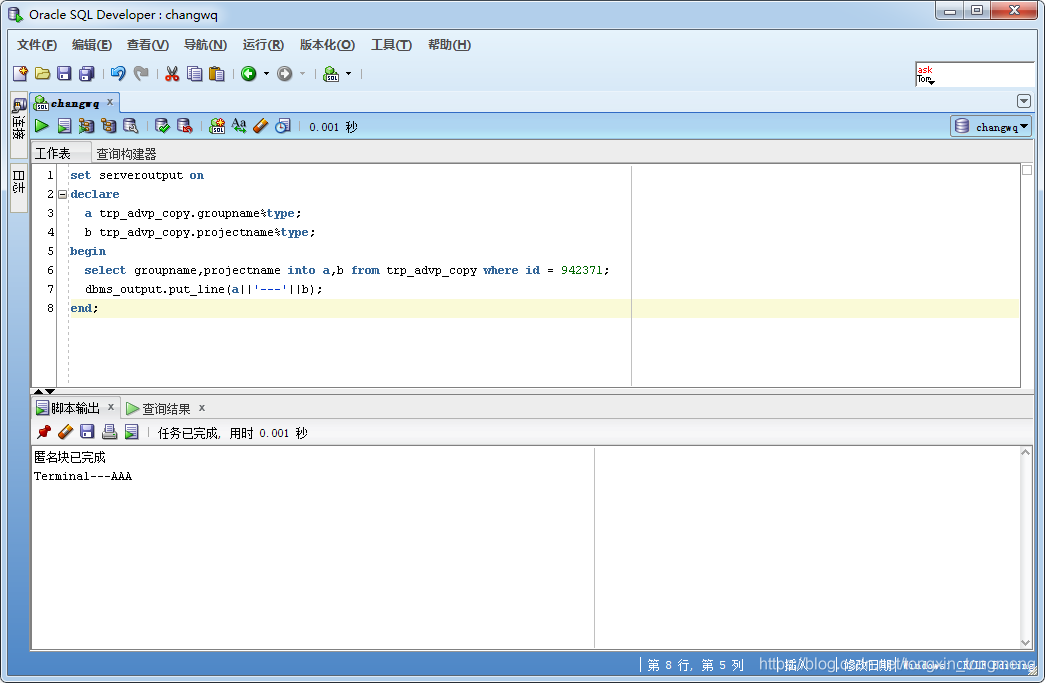Click the Autotrace icon
Viewport: 1045px width, 683px height.
[x=86, y=125]
